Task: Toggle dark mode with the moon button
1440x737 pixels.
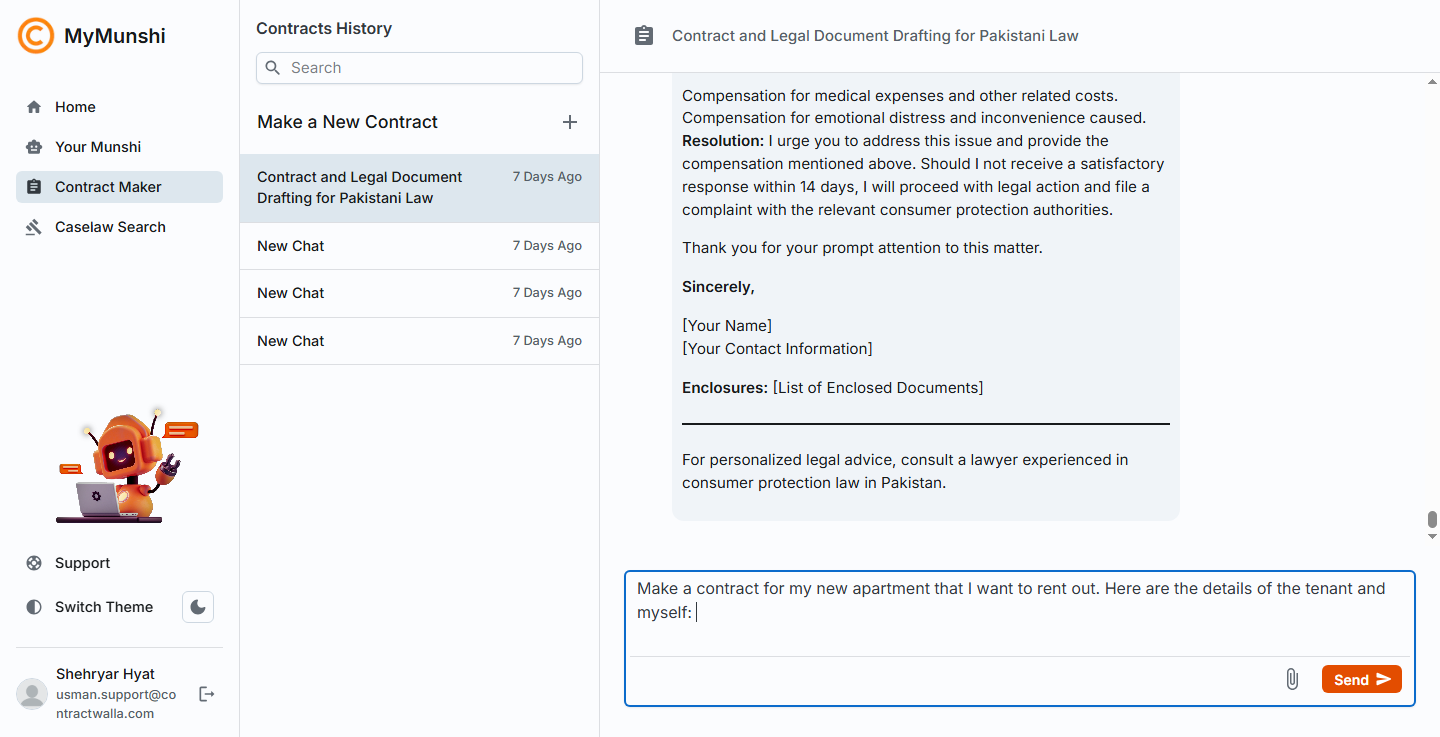Action: (198, 607)
